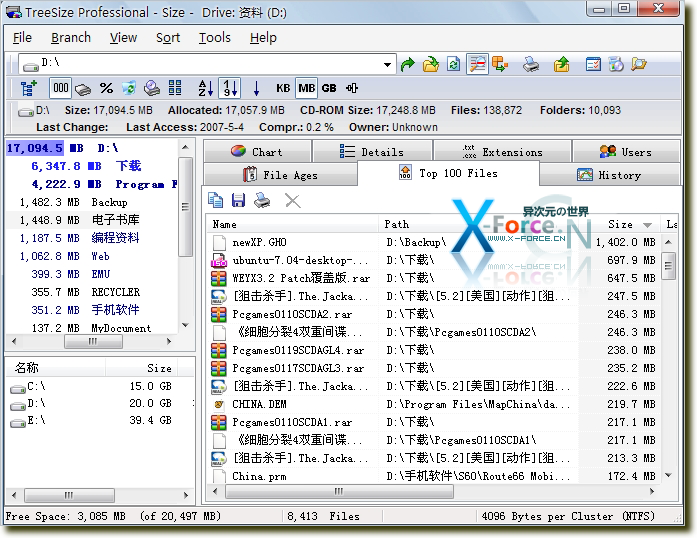Toggle the highlighted details view toolbar button
The image size is (697, 538).
click(x=477, y=65)
